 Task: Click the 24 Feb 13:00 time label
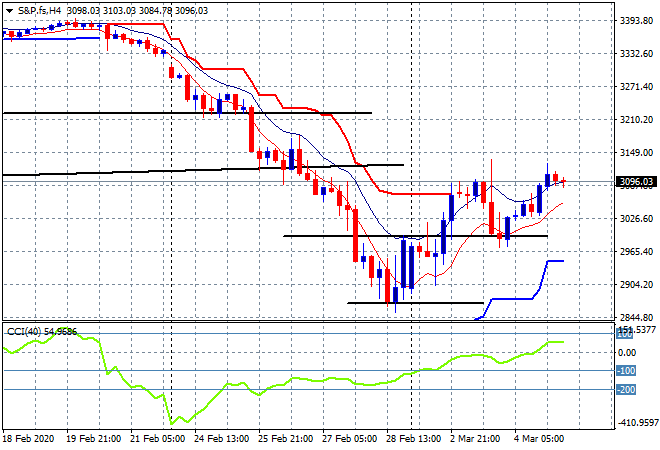pyautogui.click(x=221, y=439)
